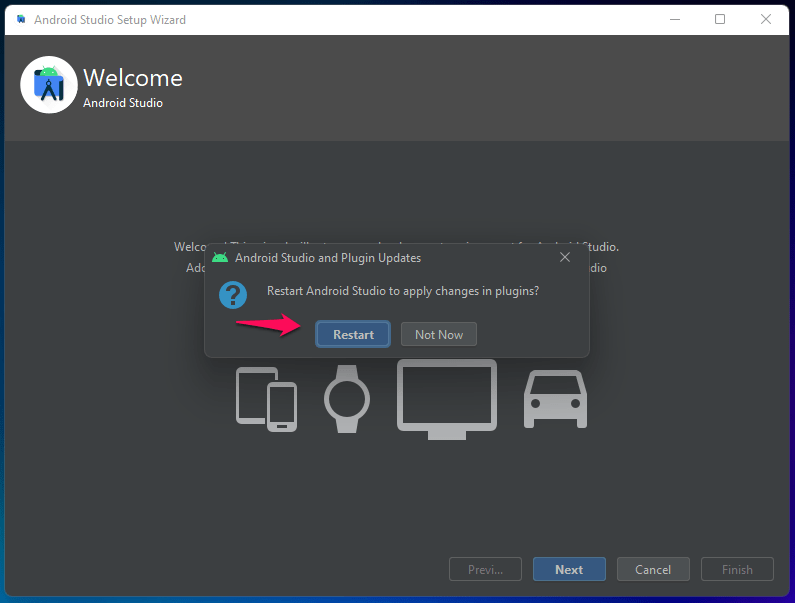Close the Plugin Updates dialog

click(x=565, y=257)
